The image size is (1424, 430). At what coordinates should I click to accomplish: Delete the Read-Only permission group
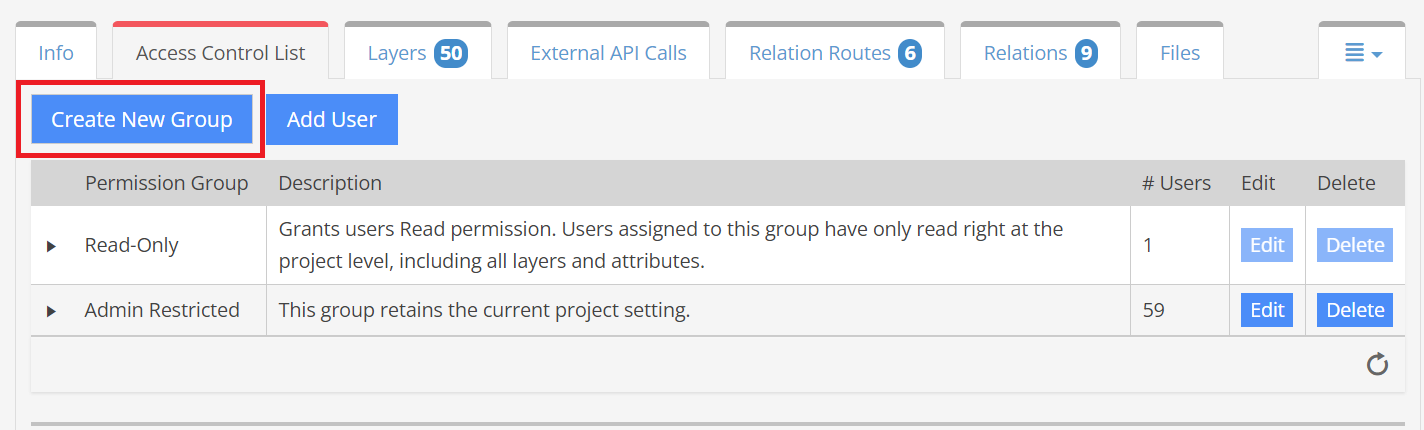[1355, 245]
